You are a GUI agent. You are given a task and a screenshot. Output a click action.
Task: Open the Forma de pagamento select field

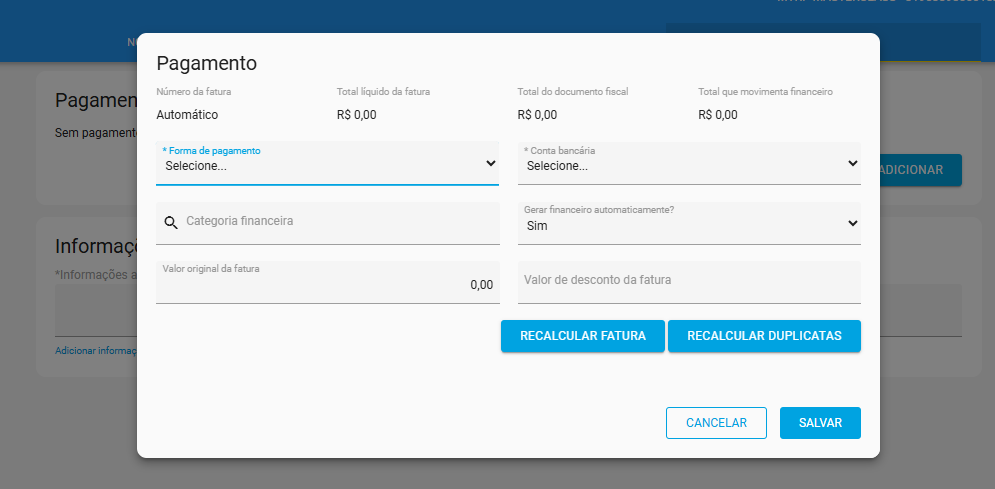[327, 164]
